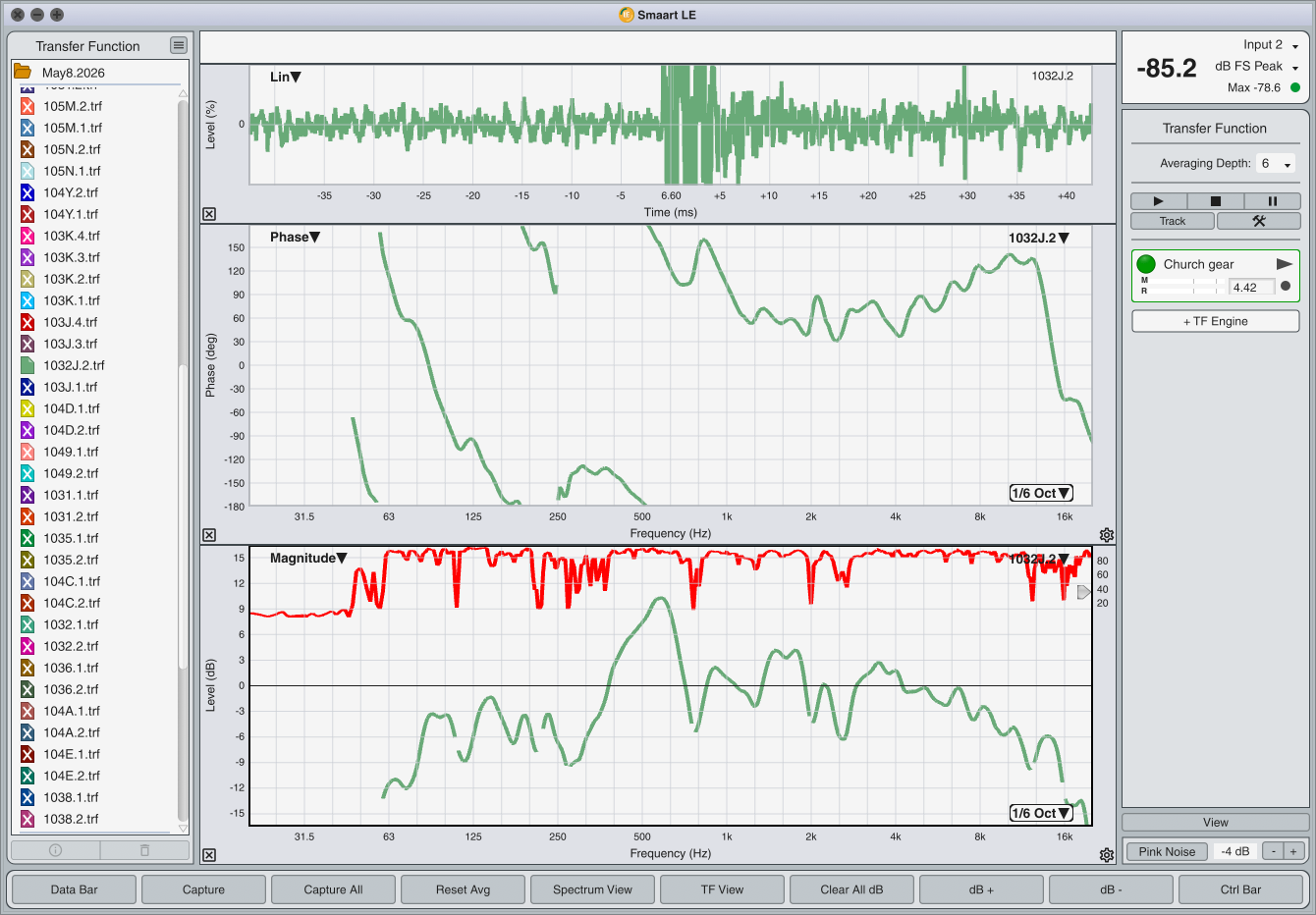Click the trace icon next to 104D.1.trf
Screen dimensions: 1316x915
(27, 408)
